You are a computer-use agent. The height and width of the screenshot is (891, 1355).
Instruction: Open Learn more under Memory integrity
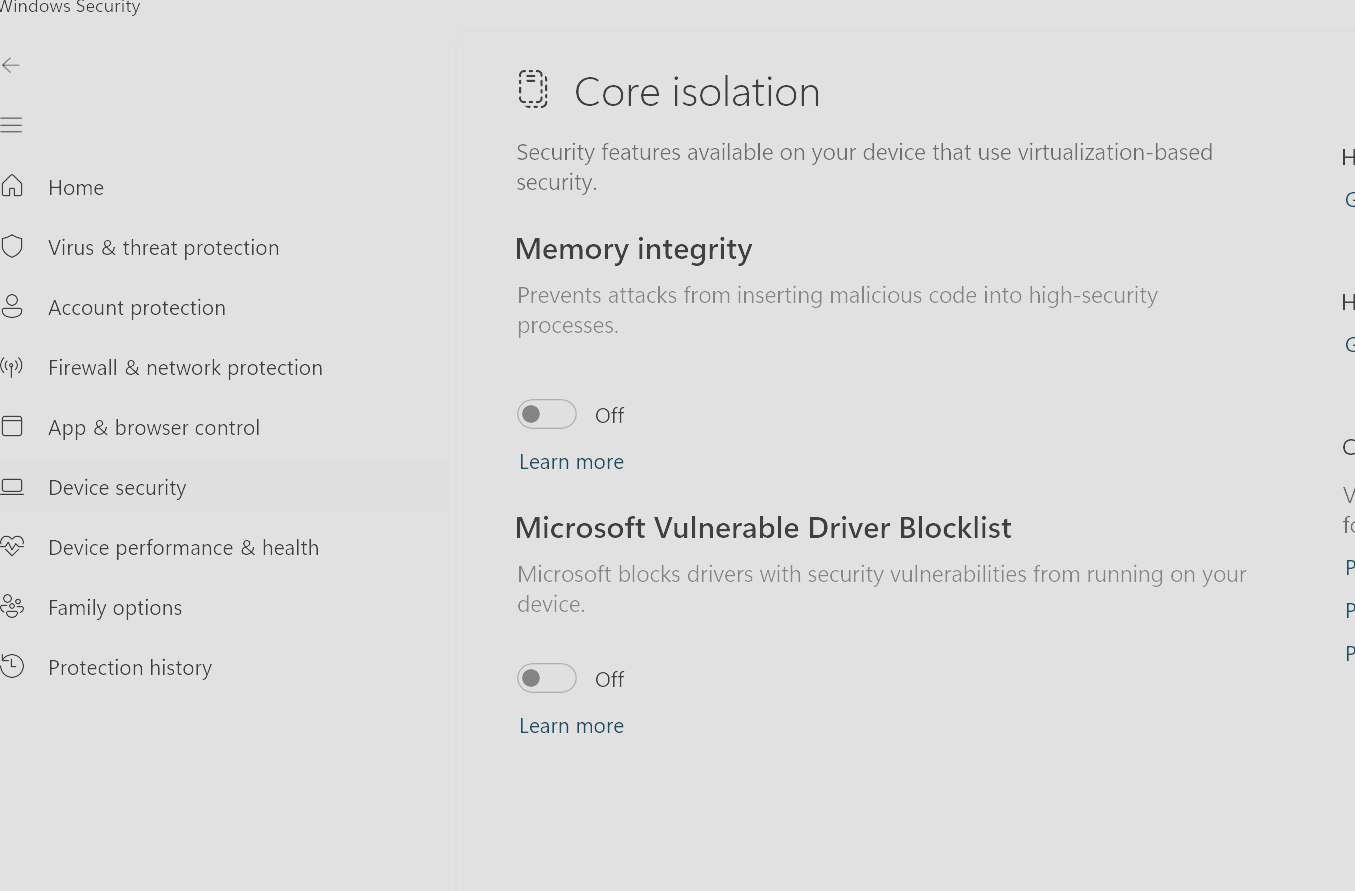pyautogui.click(x=571, y=462)
